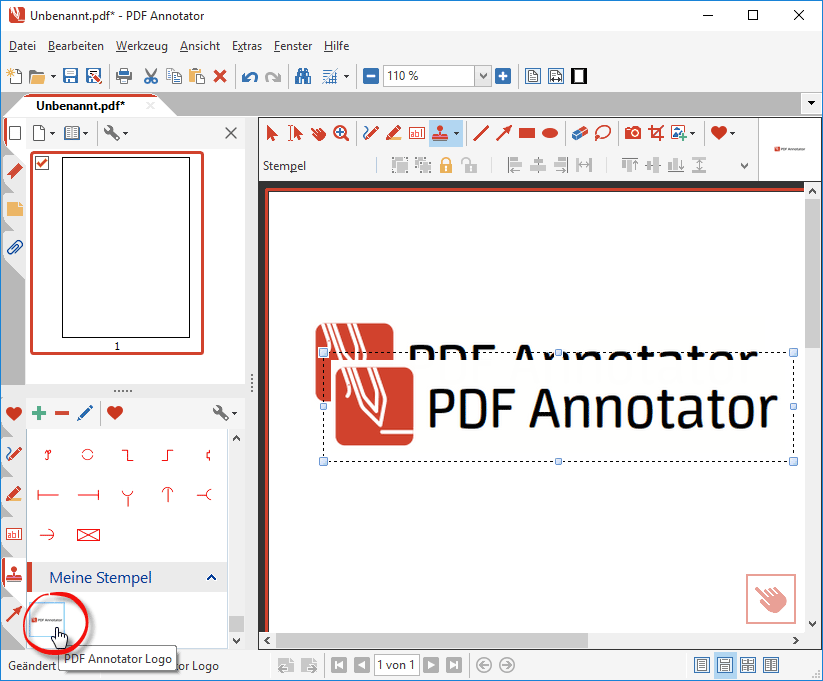The width and height of the screenshot is (823, 681).
Task: Collapse the Meine Stempel section
Action: 211,578
